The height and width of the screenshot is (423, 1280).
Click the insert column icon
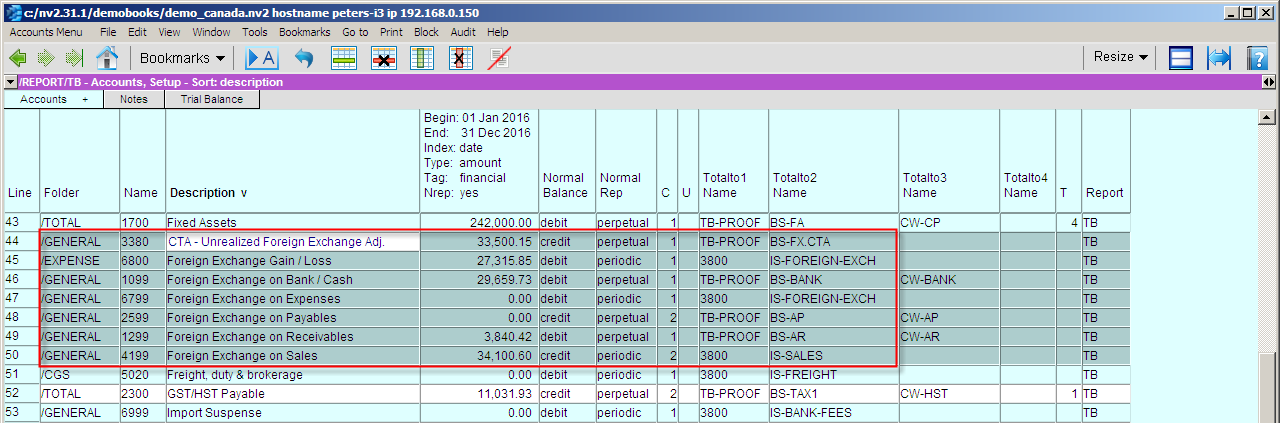(x=422, y=58)
